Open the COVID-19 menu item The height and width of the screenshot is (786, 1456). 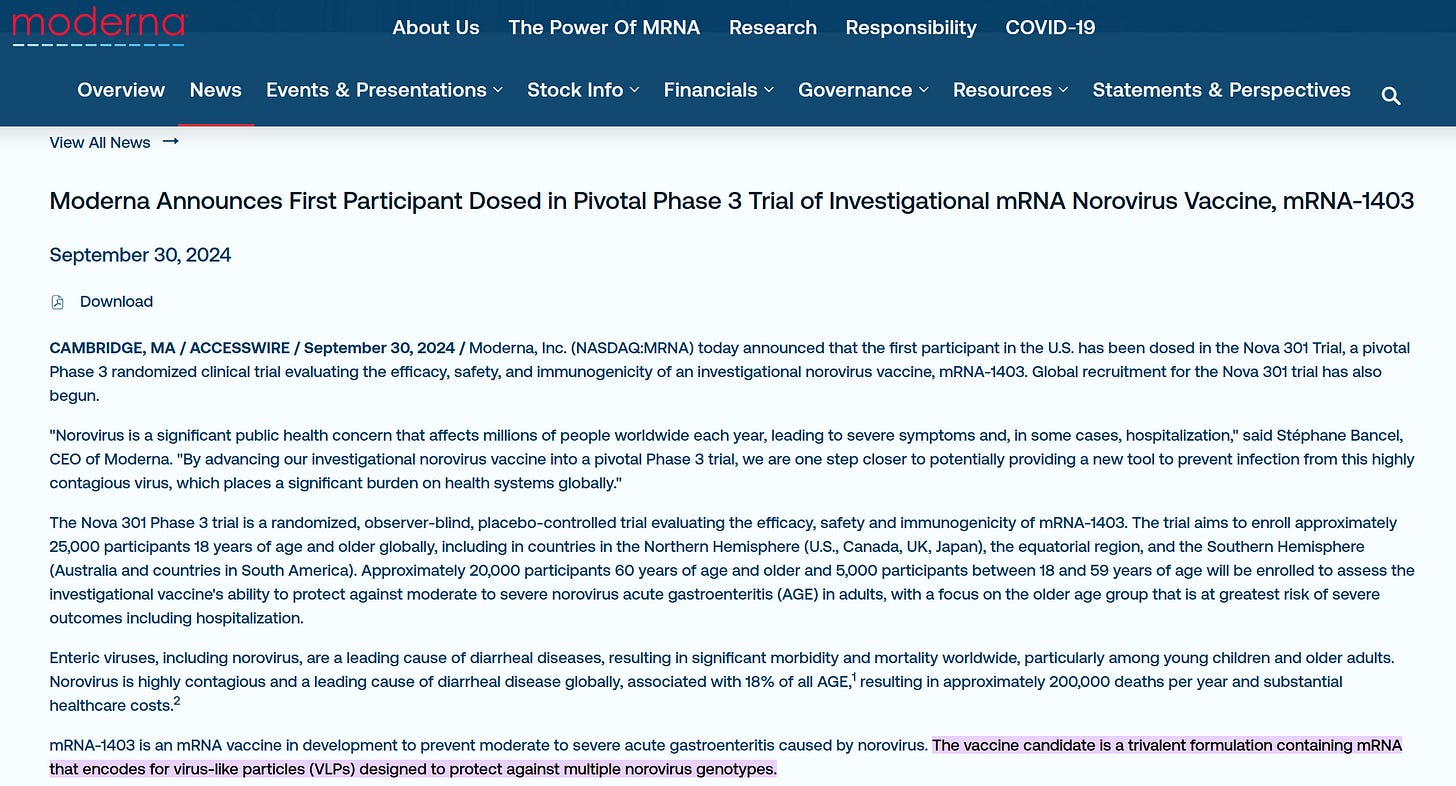point(1050,28)
